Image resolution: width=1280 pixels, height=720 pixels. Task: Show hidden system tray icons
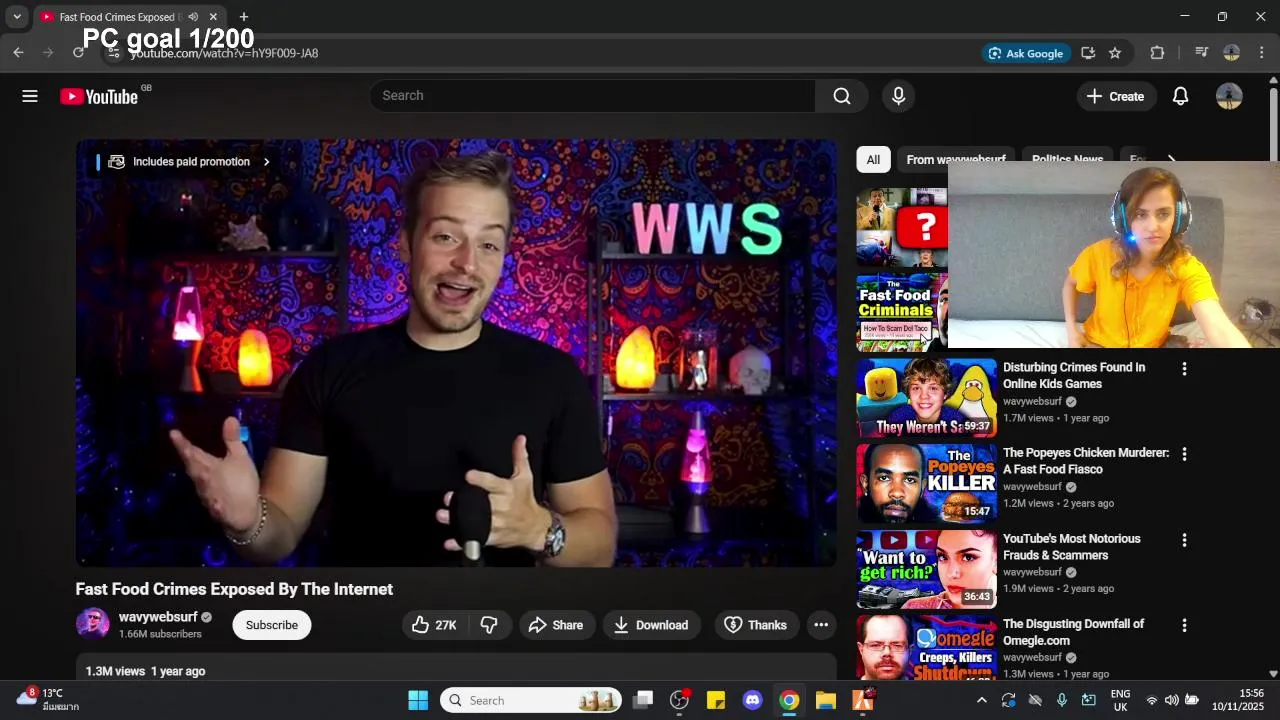coord(981,700)
